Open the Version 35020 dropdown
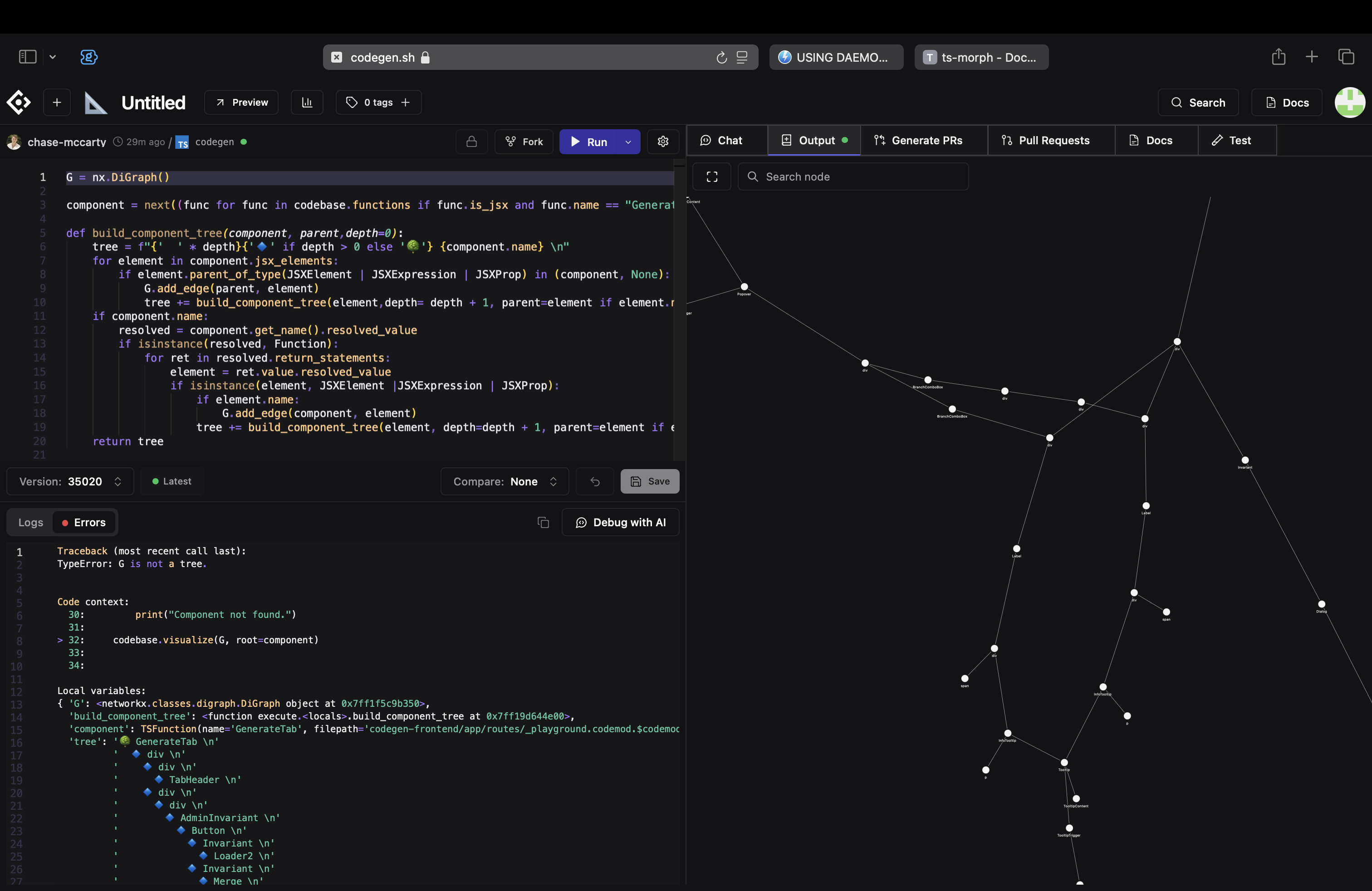This screenshot has height=891, width=1372. click(70, 481)
